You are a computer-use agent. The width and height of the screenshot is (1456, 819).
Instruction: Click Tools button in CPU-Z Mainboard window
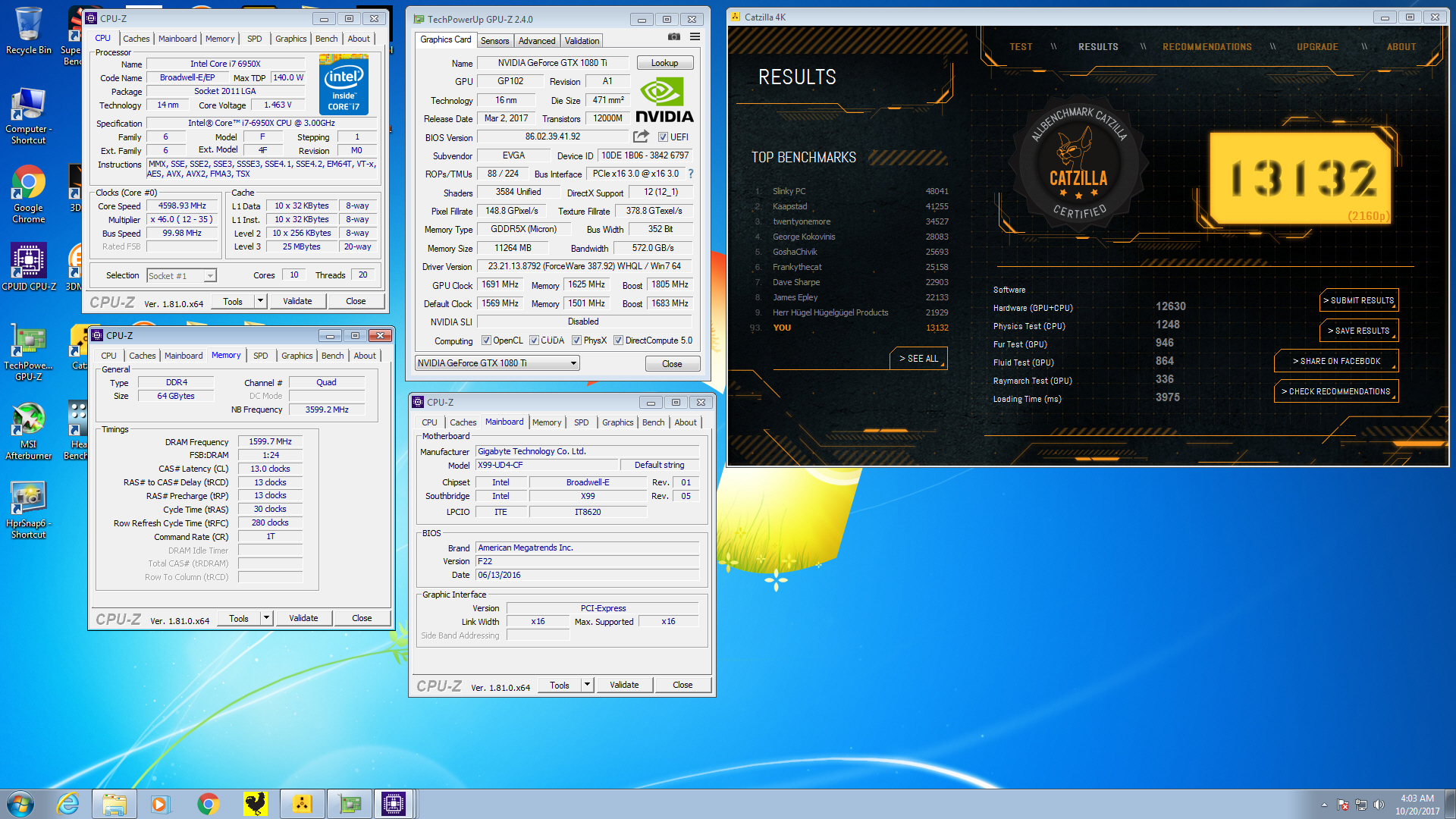click(x=560, y=685)
